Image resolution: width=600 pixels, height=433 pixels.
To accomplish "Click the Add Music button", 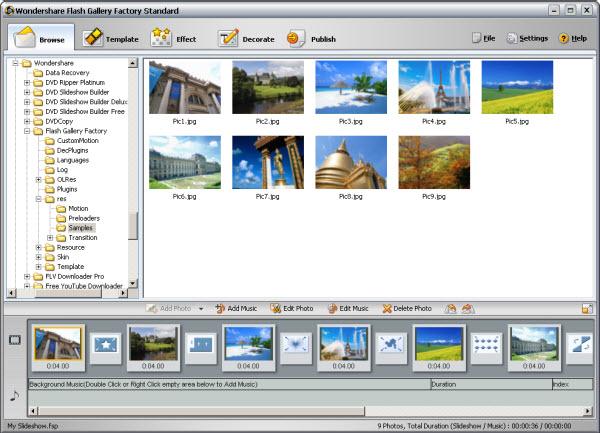I will tap(236, 308).
